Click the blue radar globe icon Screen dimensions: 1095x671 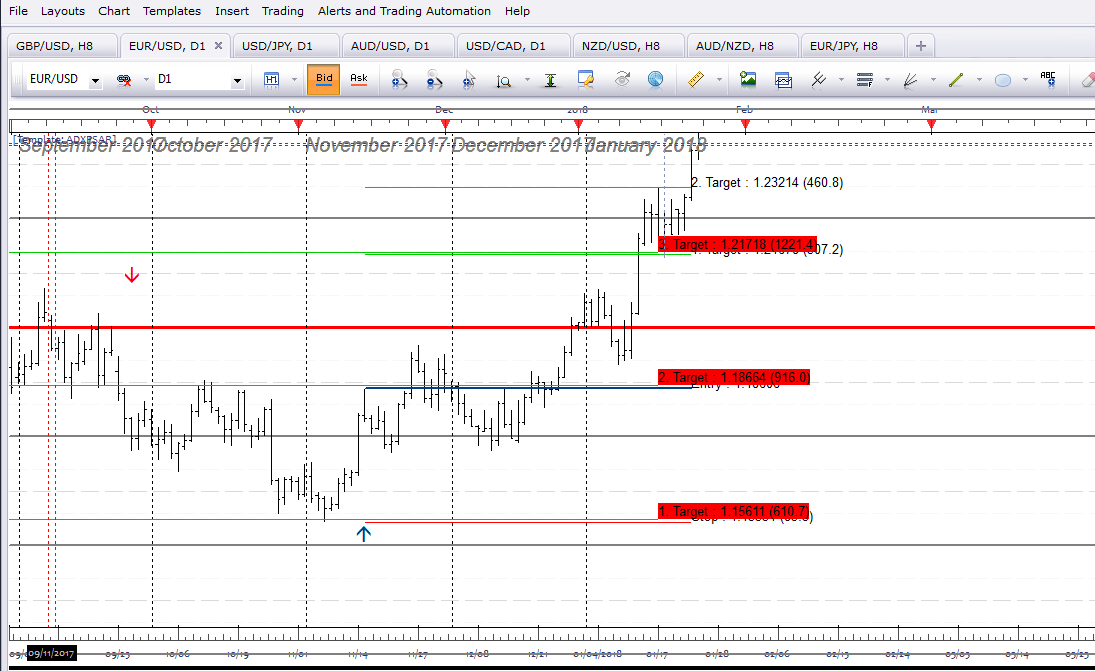click(655, 80)
